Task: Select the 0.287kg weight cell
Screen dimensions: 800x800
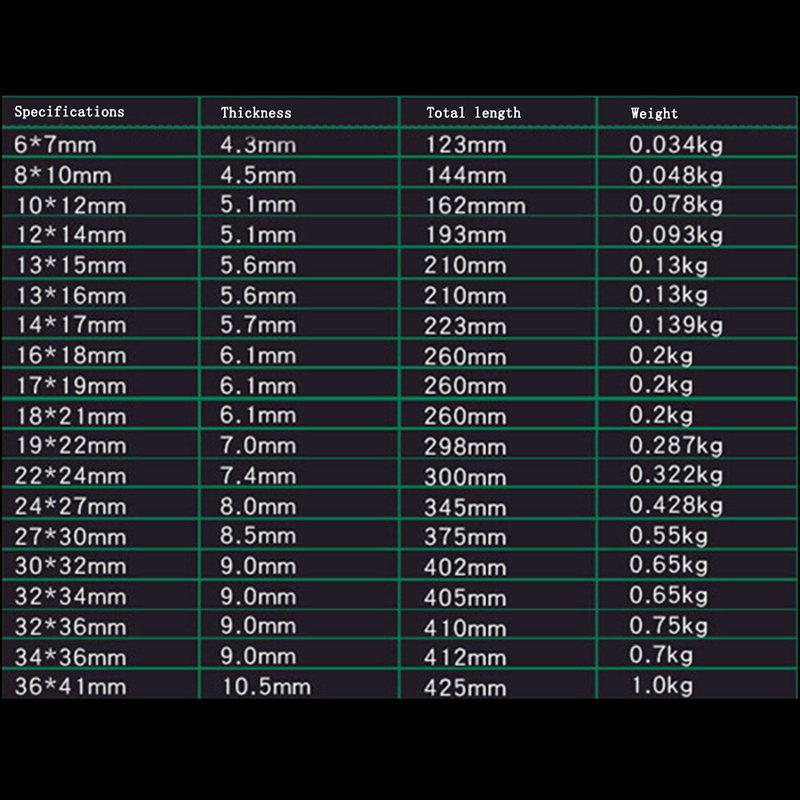Action: coord(675,446)
